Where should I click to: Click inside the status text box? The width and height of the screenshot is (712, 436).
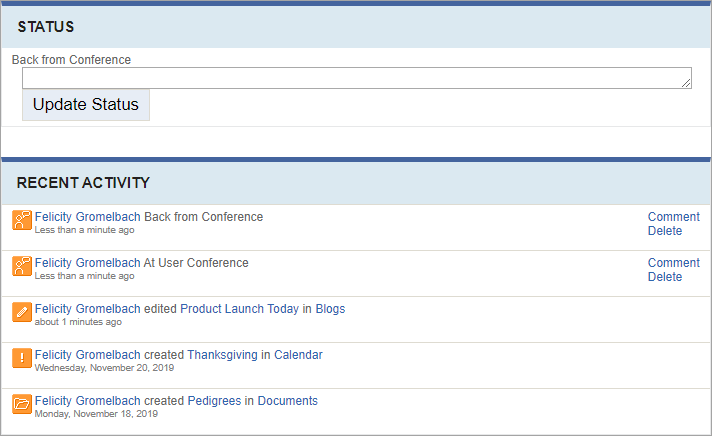click(357, 78)
